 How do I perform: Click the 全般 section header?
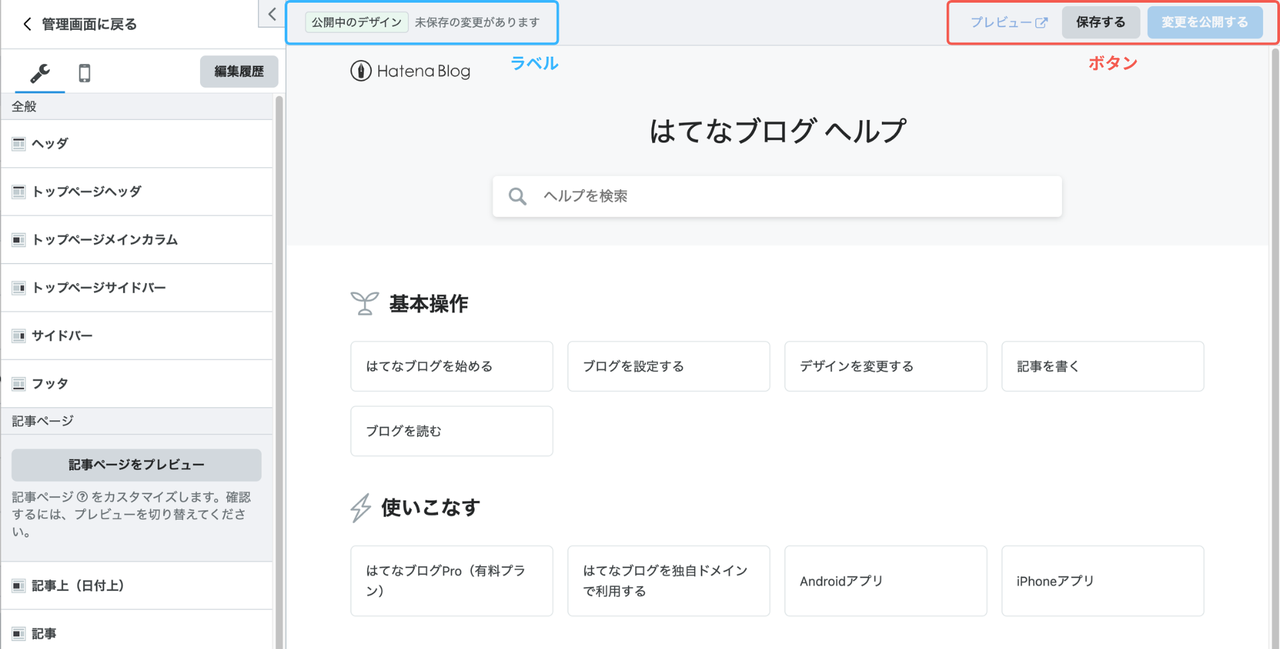137,107
